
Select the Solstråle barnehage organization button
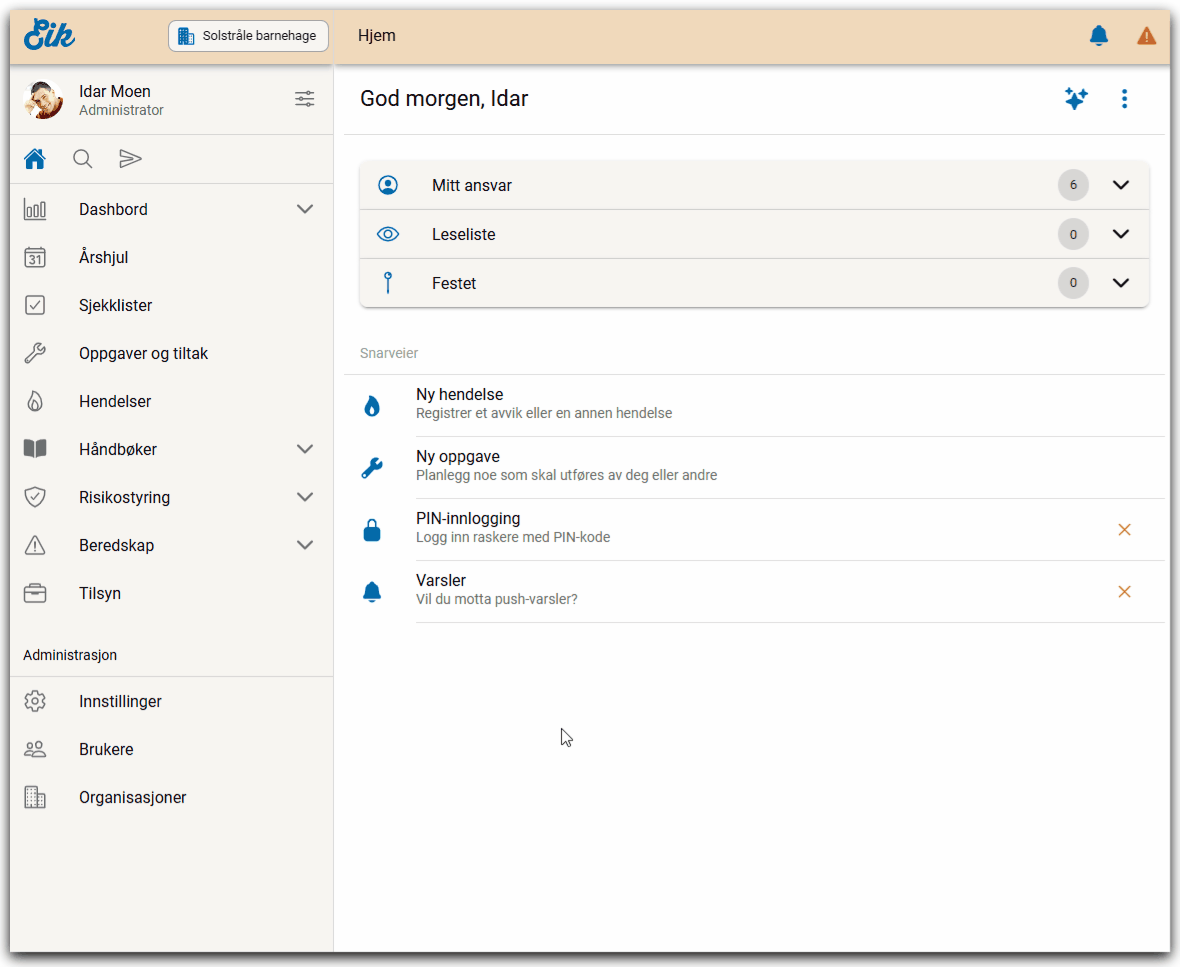point(248,36)
